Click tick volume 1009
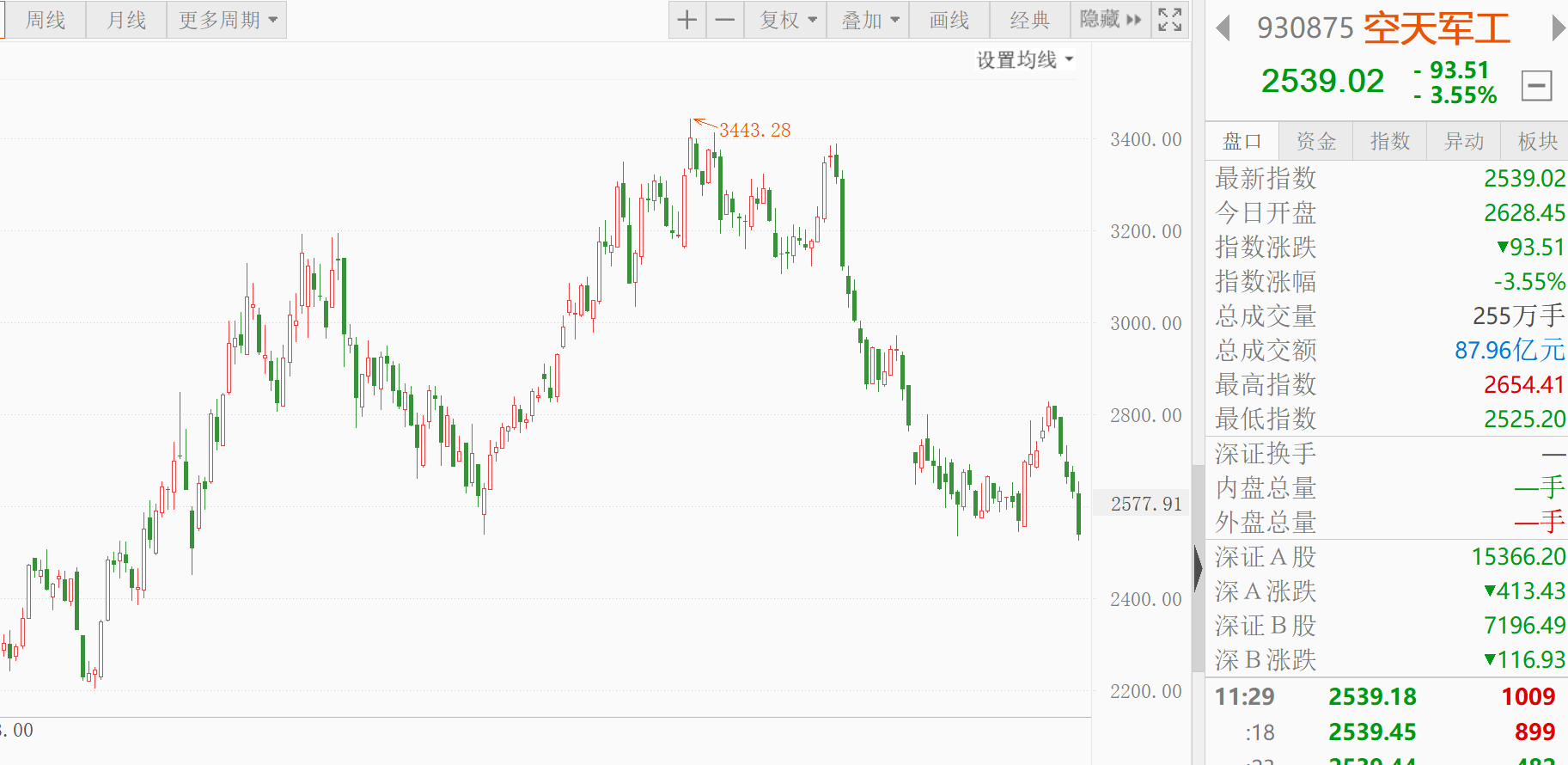Viewport: 1568px width, 765px height. tap(1528, 696)
